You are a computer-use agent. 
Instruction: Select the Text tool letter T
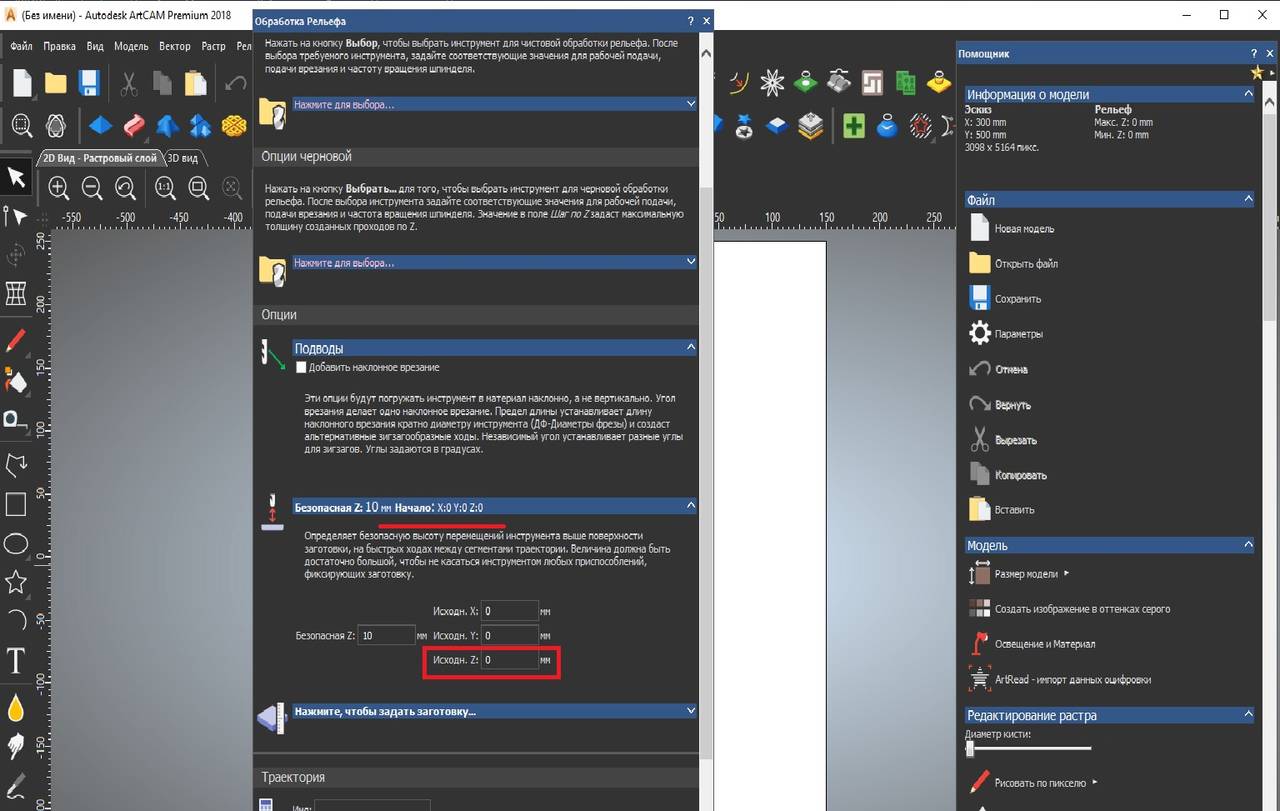(16, 660)
